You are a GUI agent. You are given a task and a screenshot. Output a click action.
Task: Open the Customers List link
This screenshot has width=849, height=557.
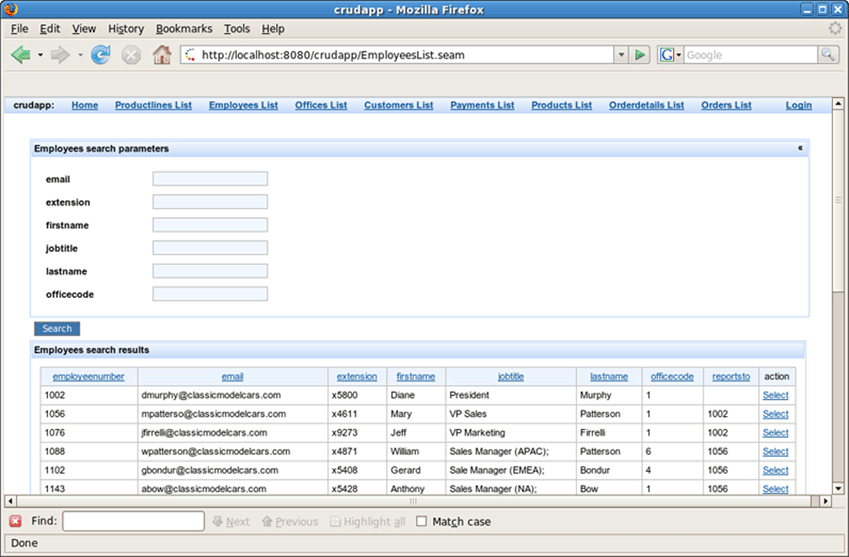[398, 105]
